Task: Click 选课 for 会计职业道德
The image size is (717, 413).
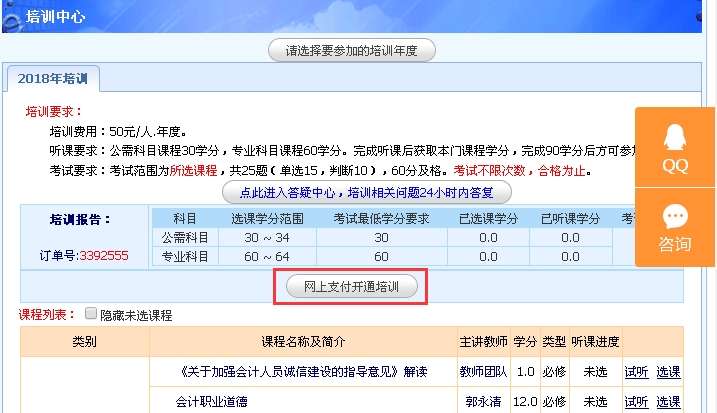Action: (668, 401)
